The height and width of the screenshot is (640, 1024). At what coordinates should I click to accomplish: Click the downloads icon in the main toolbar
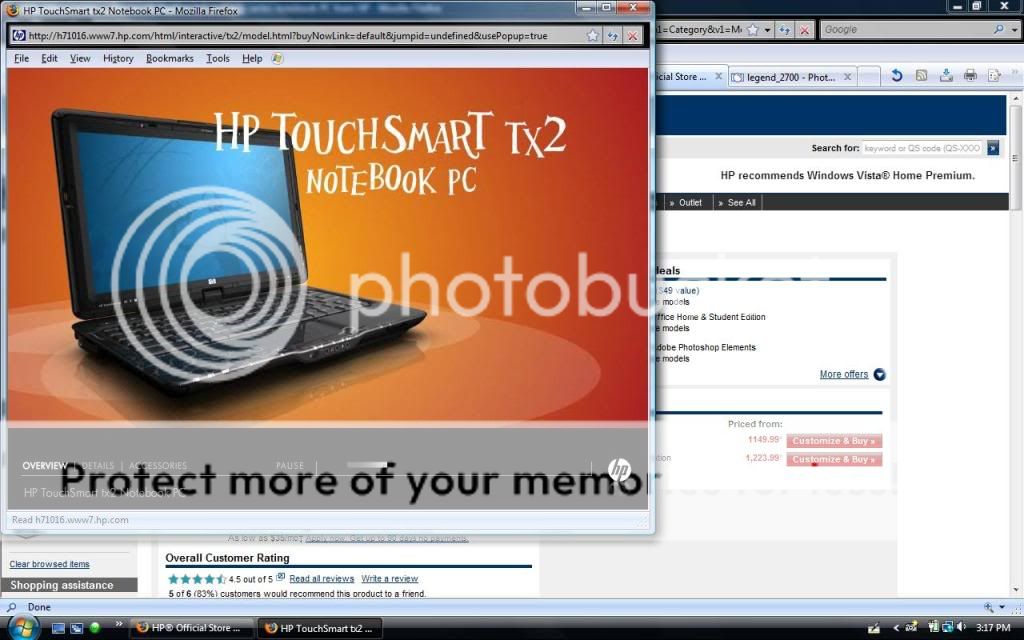(946, 76)
